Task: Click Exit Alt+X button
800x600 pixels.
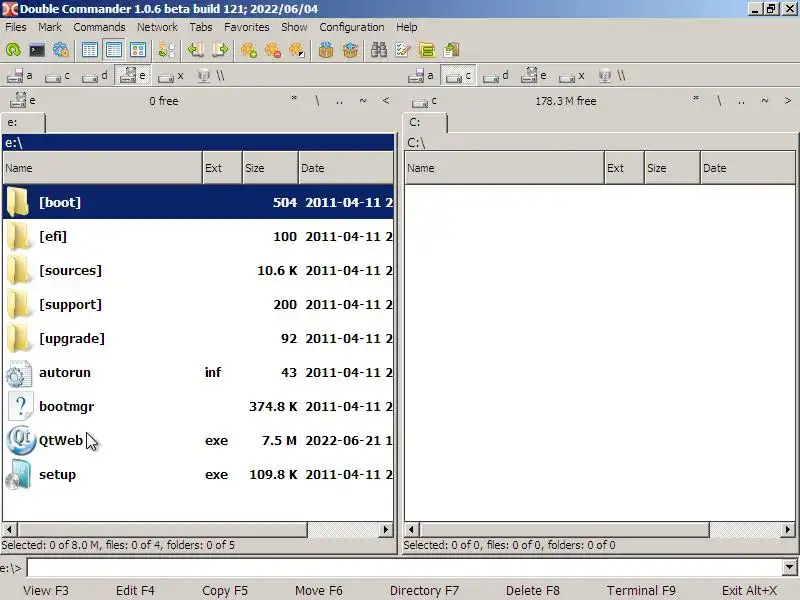Action: click(x=749, y=590)
